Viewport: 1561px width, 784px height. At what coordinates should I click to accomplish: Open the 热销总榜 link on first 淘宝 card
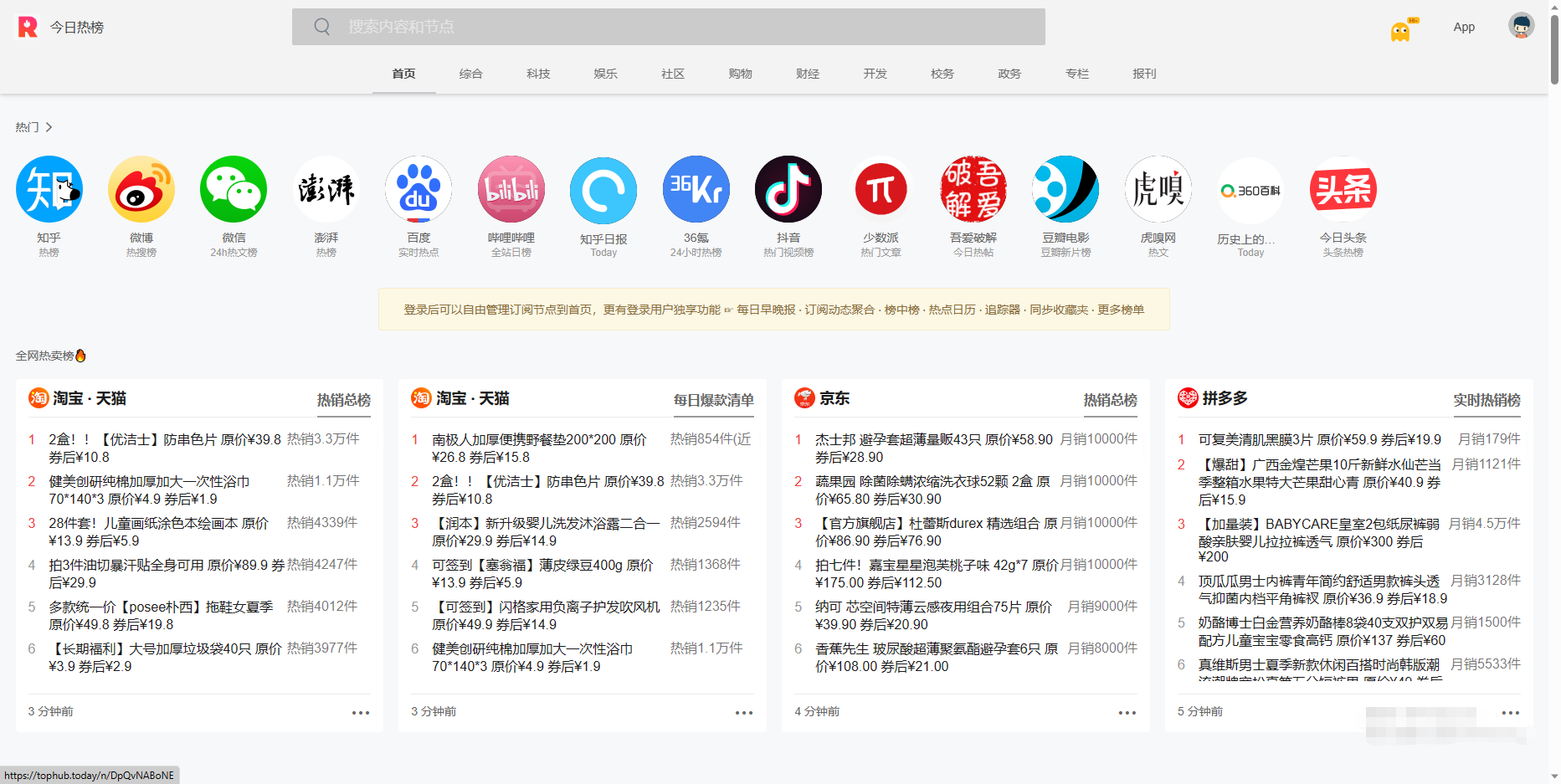344,400
